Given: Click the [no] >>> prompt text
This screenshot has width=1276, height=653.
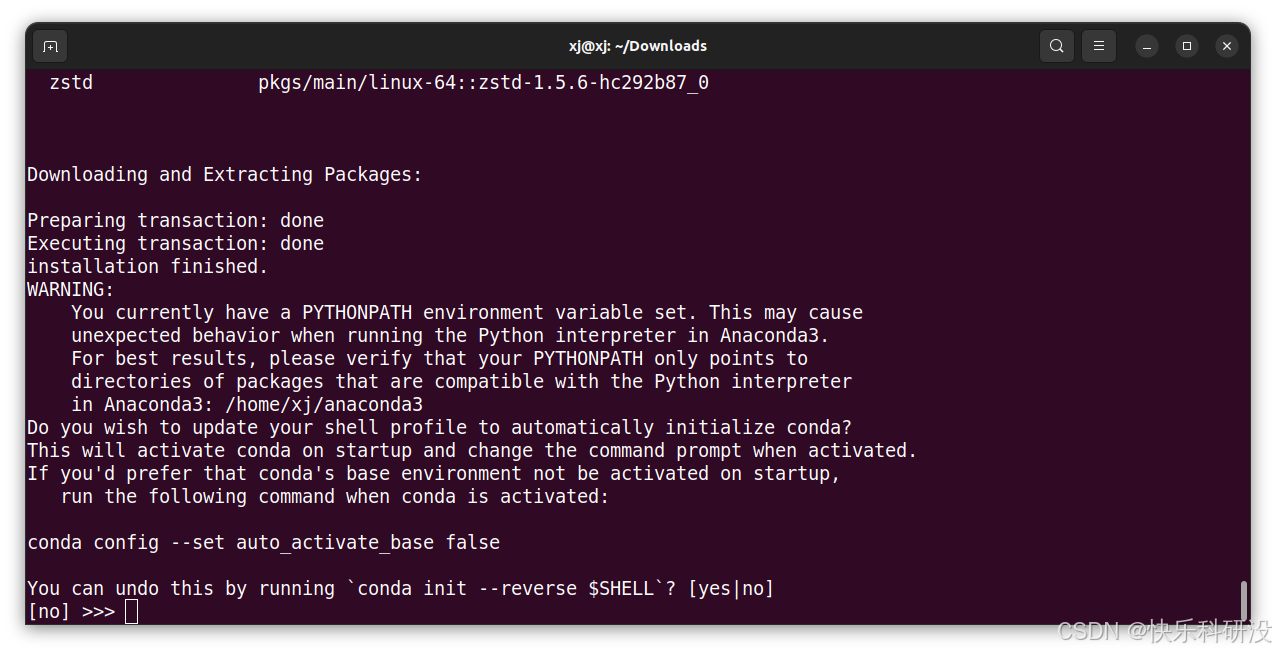Looking at the screenshot, I should (71, 612).
